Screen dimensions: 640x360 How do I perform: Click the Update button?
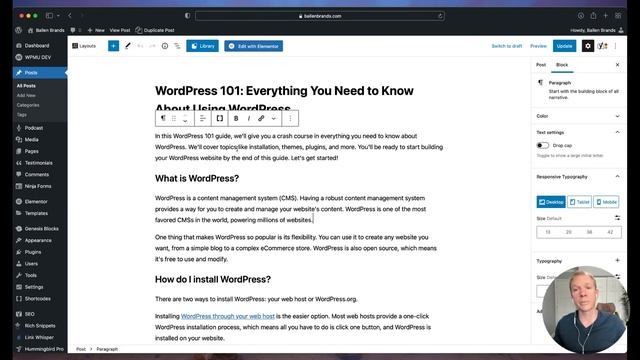564,46
